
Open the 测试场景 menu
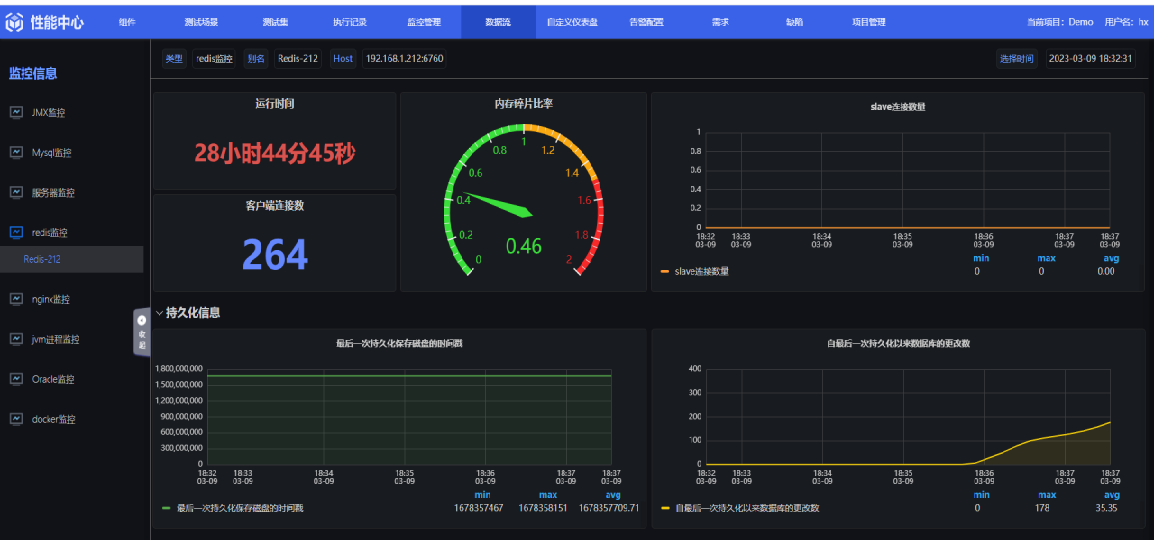(x=201, y=22)
